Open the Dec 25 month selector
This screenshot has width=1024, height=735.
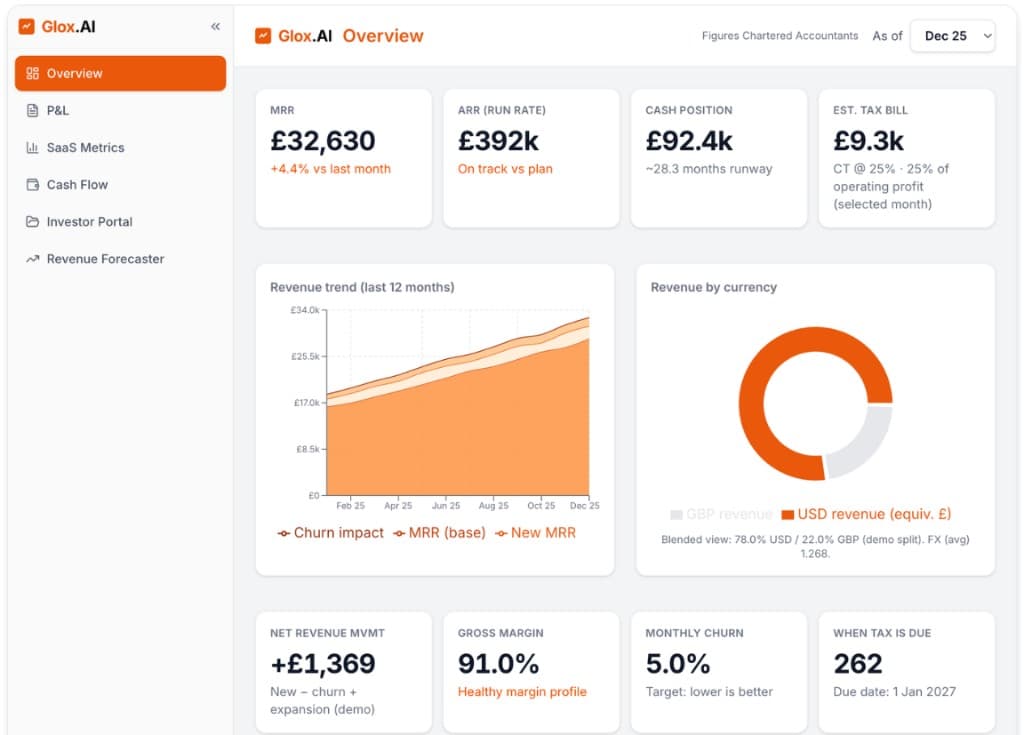(x=952, y=35)
